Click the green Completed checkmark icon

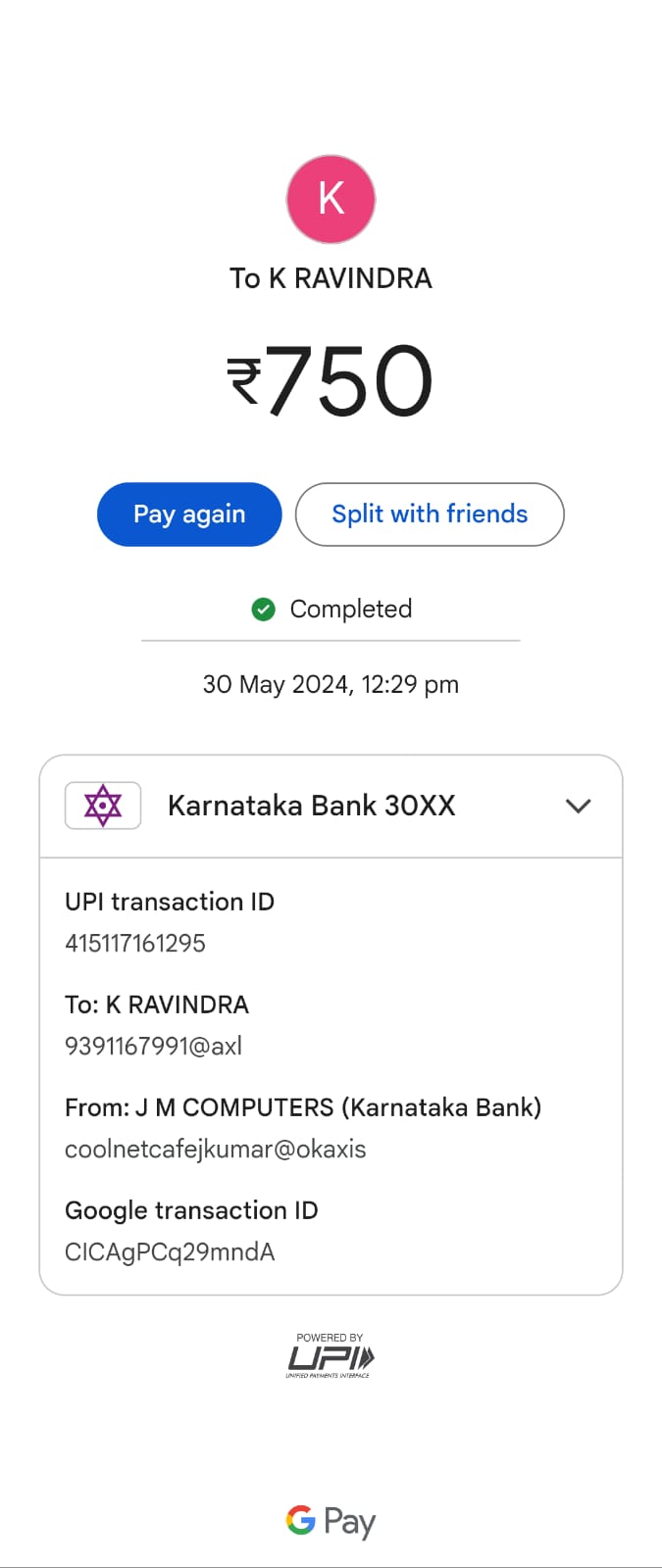(x=264, y=610)
